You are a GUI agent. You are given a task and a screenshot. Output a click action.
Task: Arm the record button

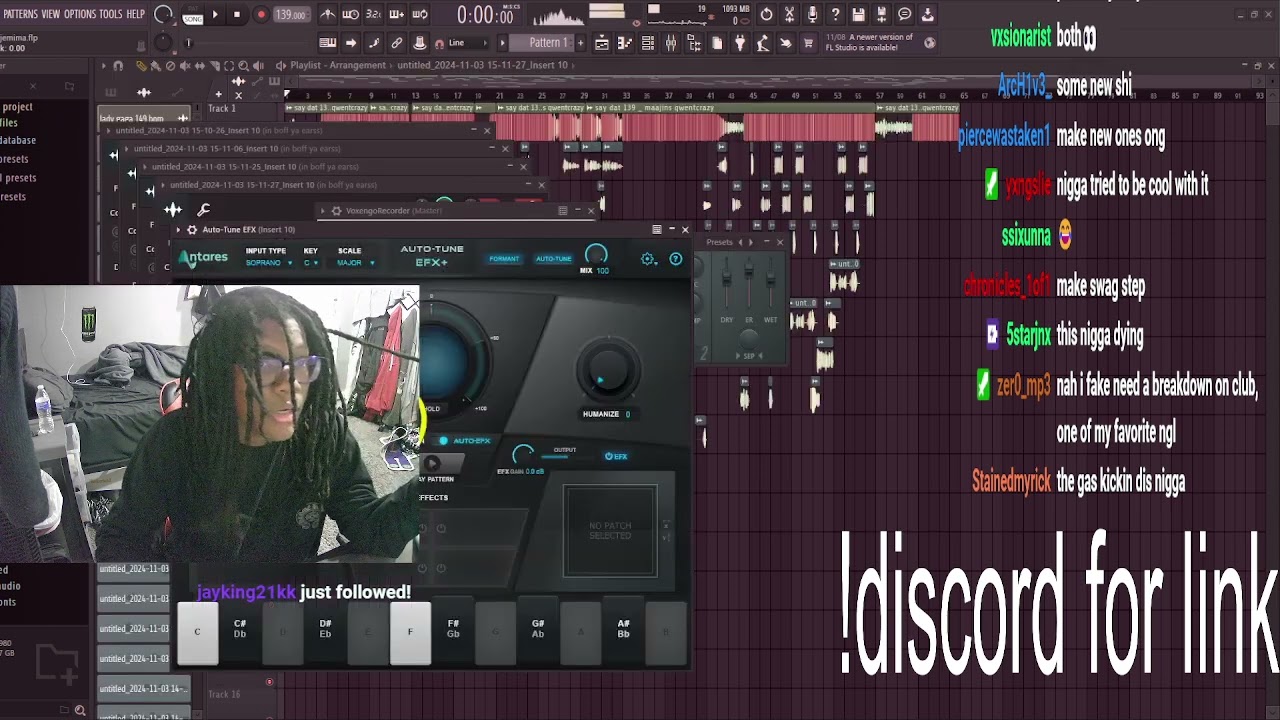click(x=261, y=15)
